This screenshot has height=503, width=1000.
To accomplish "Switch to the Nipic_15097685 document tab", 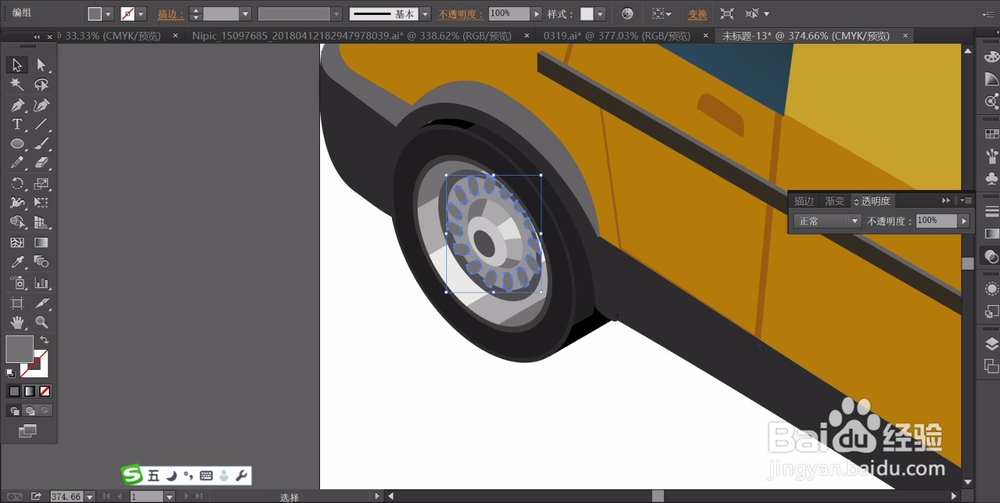I will 351,36.
